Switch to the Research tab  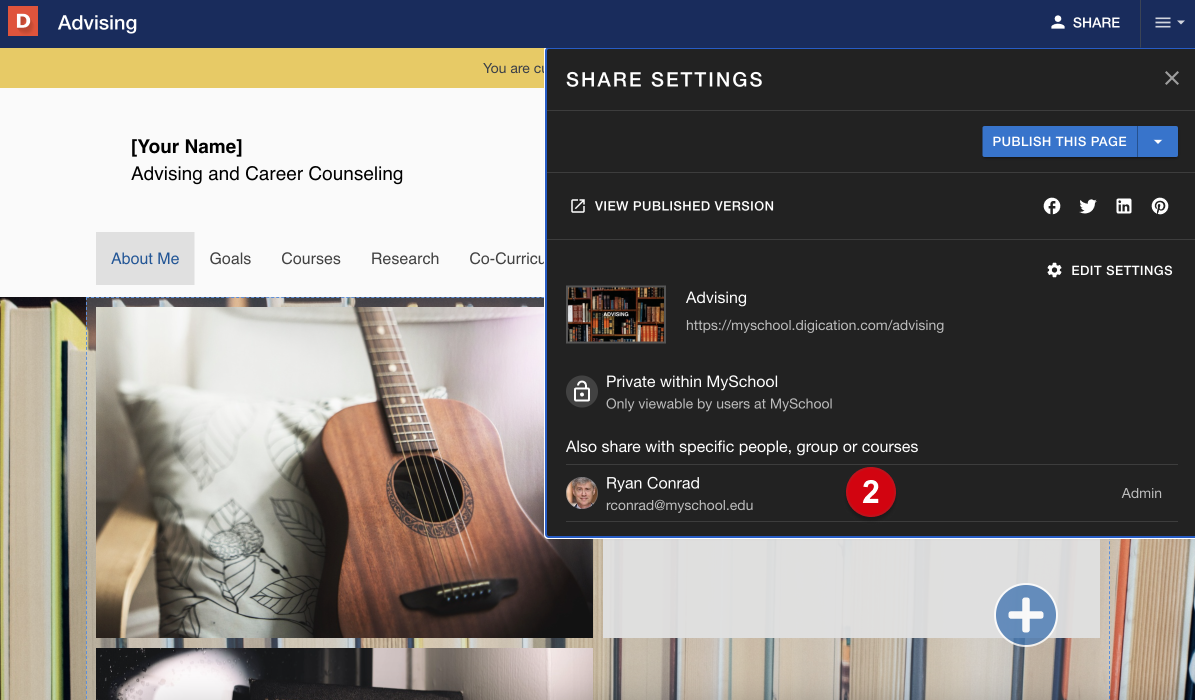405,258
